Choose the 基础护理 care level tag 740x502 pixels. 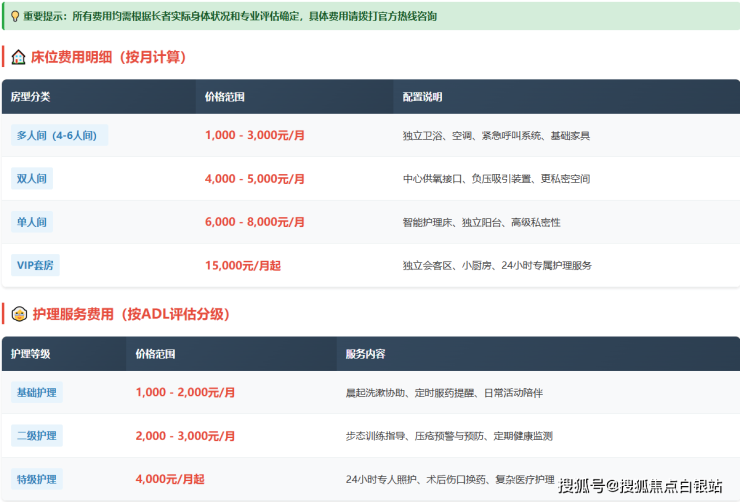(37, 392)
